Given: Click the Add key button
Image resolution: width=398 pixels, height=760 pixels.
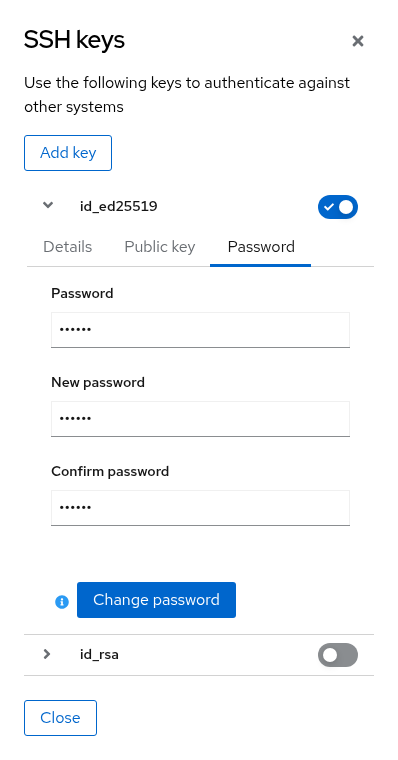Looking at the screenshot, I should click(x=68, y=153).
